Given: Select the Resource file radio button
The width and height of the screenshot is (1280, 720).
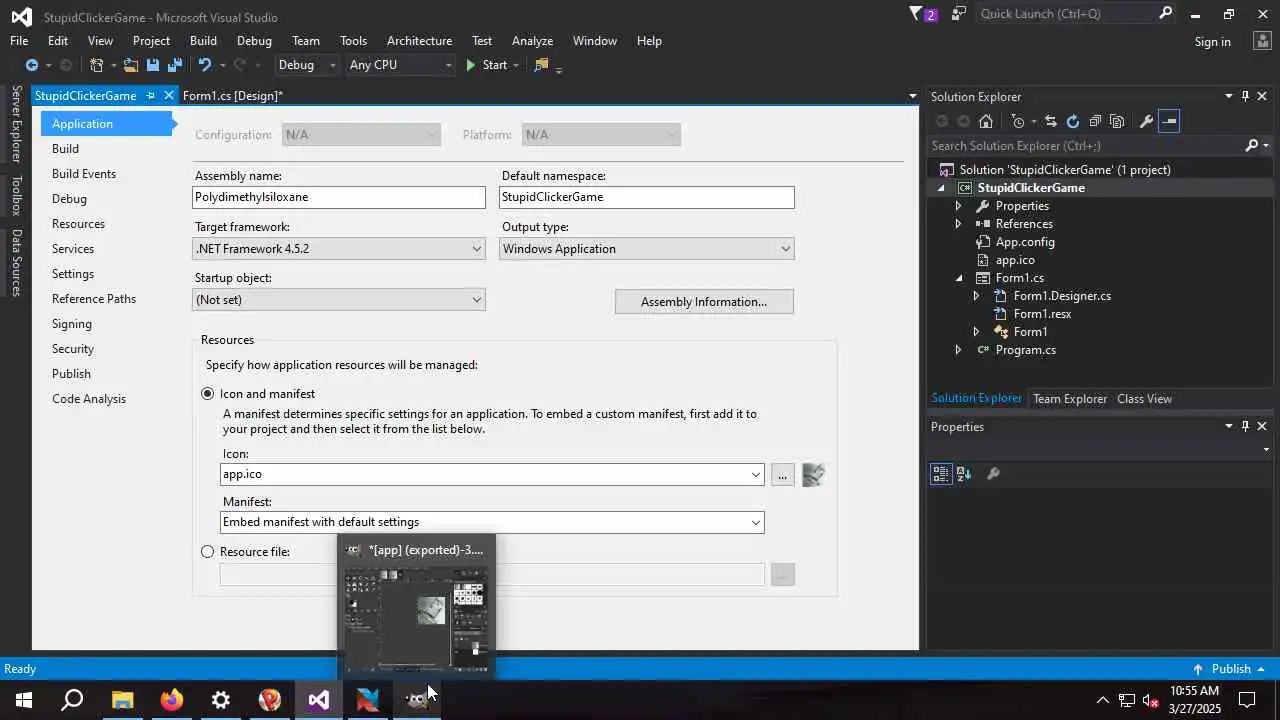Looking at the screenshot, I should click(x=207, y=552).
